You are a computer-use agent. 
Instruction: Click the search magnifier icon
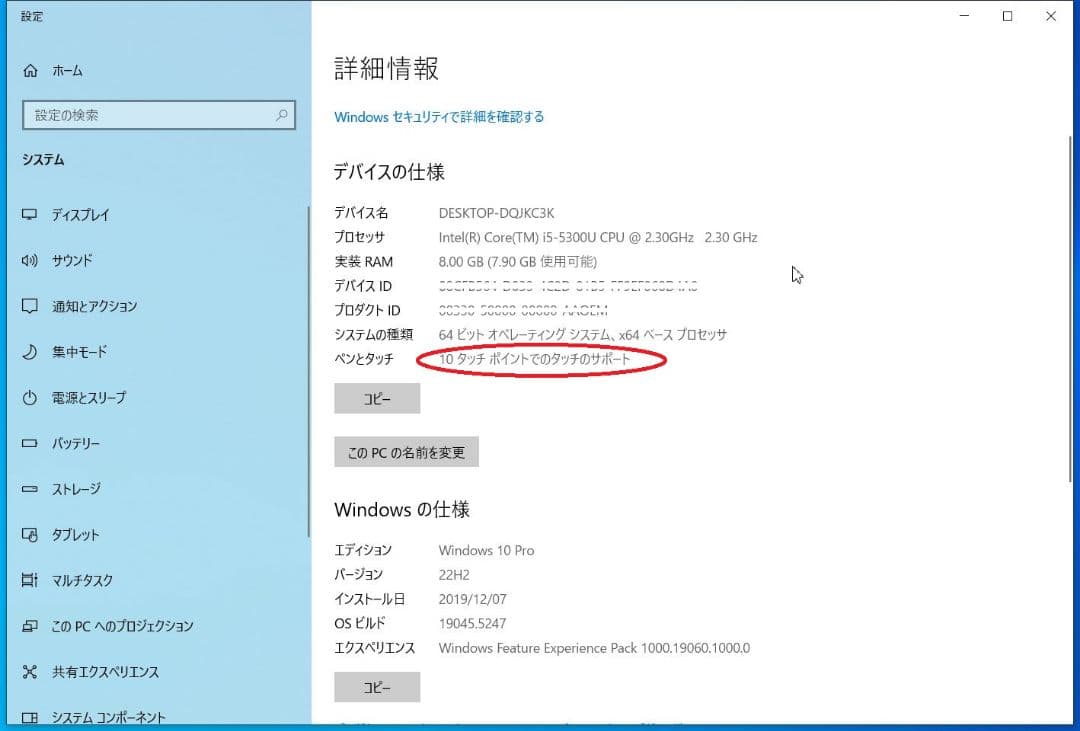[x=283, y=115]
